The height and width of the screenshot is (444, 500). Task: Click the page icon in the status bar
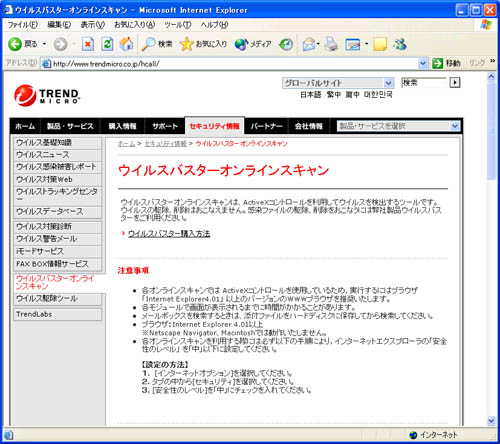[x=8, y=435]
